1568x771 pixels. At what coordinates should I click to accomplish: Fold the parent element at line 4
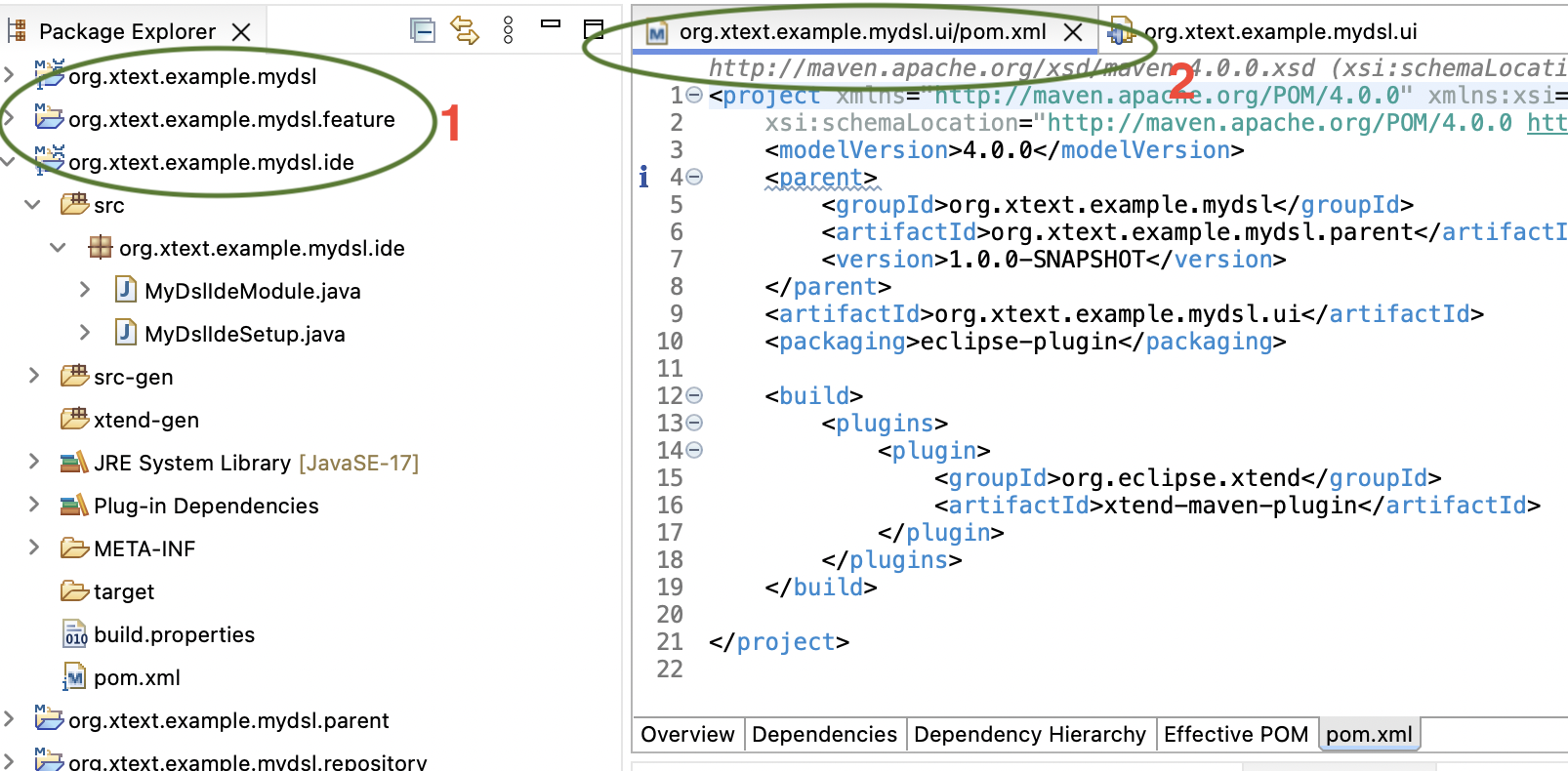click(x=694, y=178)
